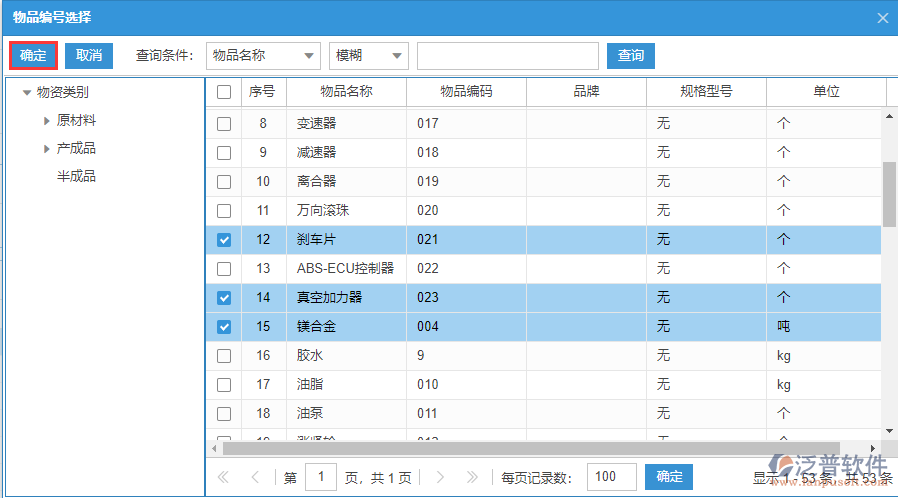
Task: Check the ABS-ECU控制器 row checkbox
Action: 224,269
